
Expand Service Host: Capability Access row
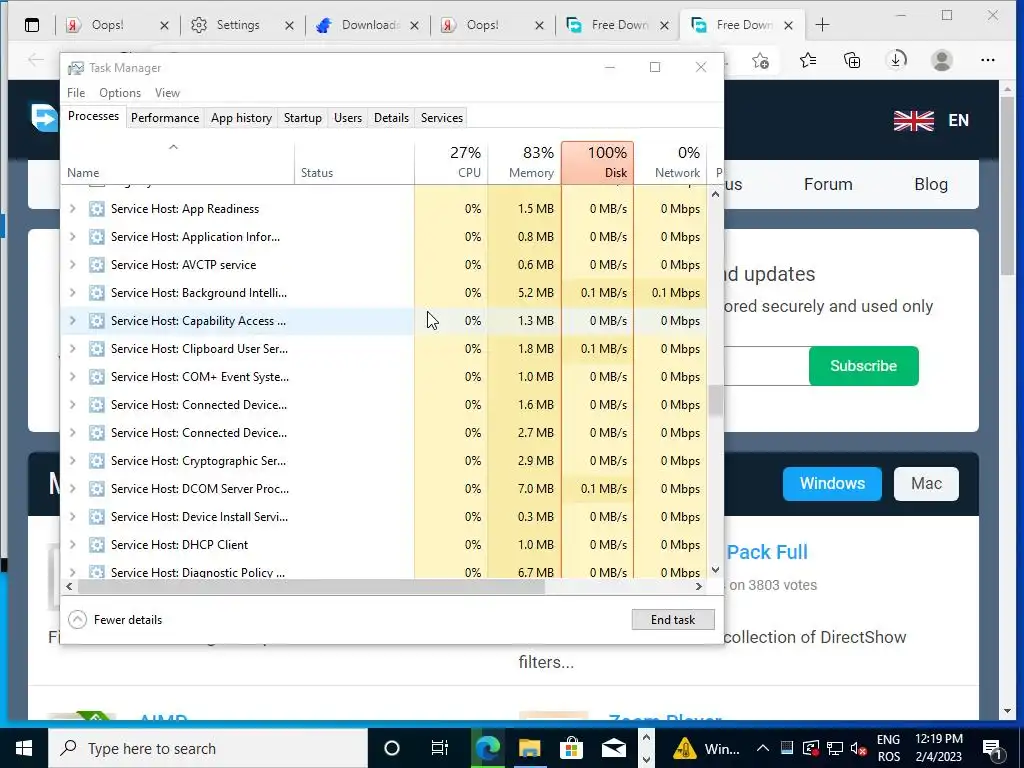[x=72, y=321]
